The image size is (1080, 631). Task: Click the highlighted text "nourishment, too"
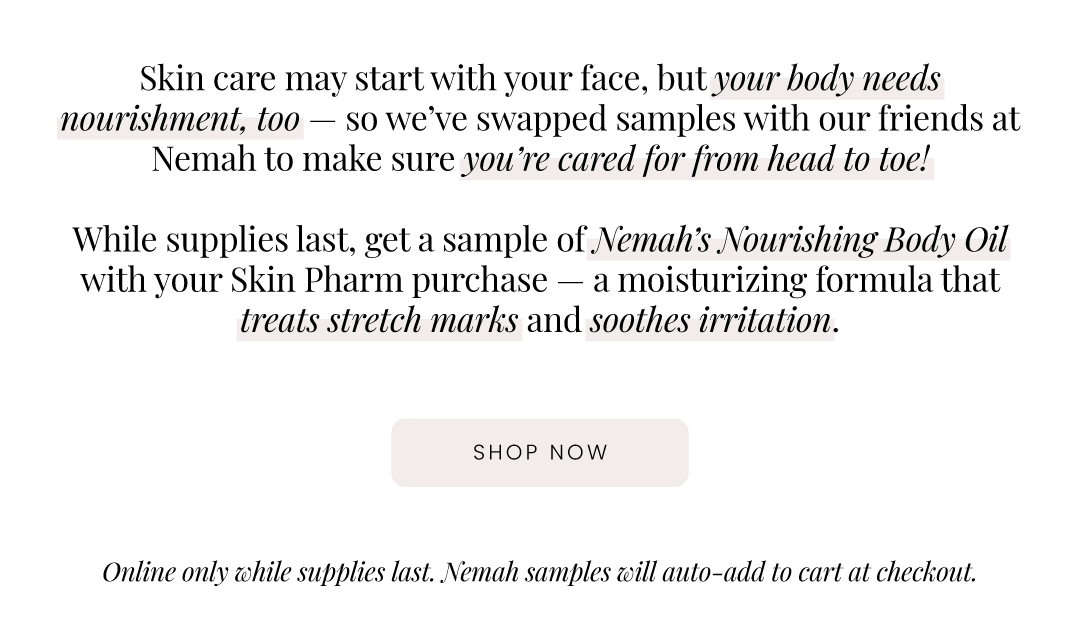pos(180,120)
